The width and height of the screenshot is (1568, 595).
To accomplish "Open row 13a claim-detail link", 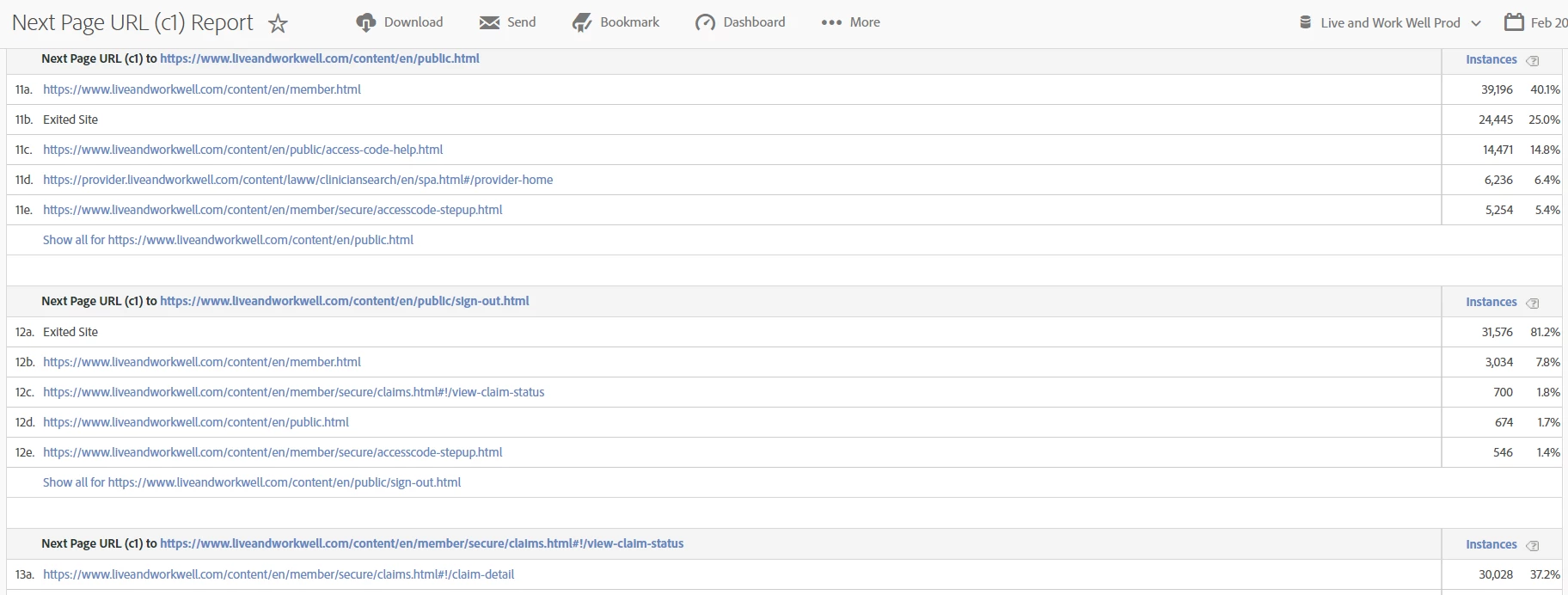I will click(x=279, y=574).
